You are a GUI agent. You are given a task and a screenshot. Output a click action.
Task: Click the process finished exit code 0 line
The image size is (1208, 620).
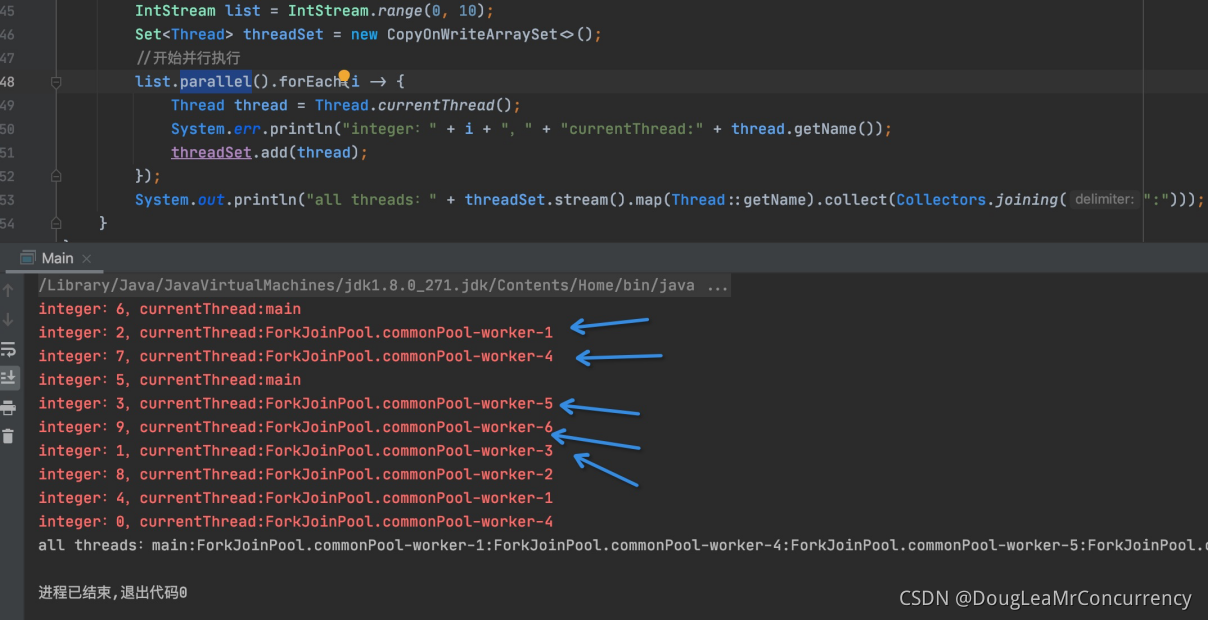coord(112,593)
